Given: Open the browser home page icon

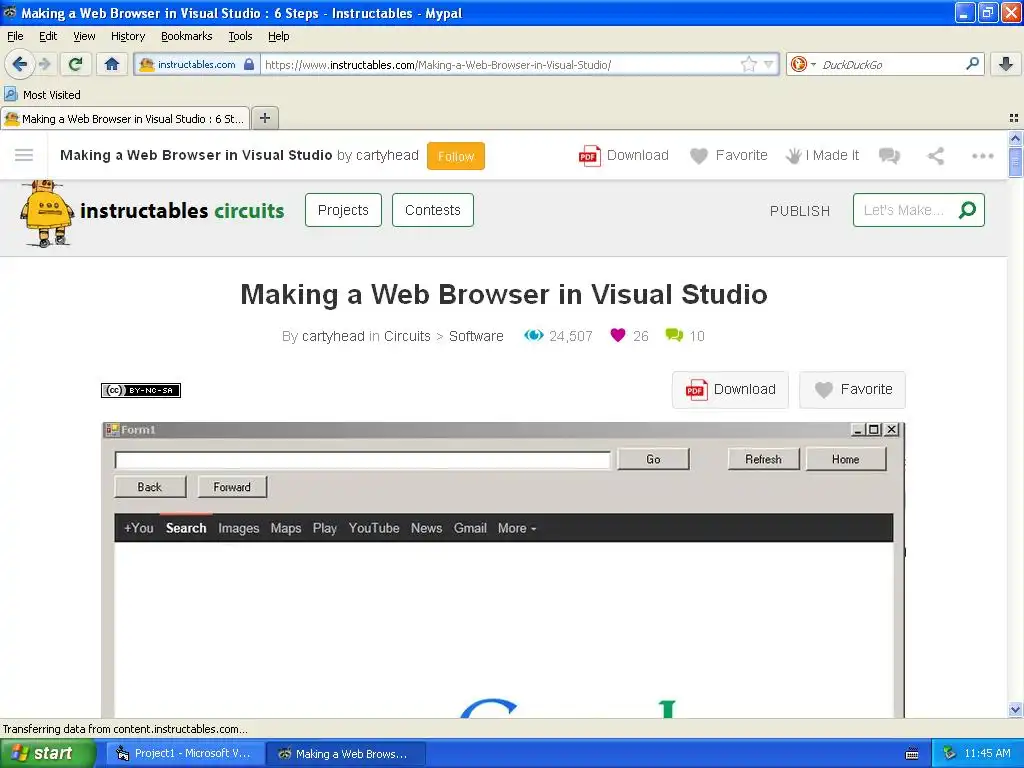Looking at the screenshot, I should [x=112, y=64].
